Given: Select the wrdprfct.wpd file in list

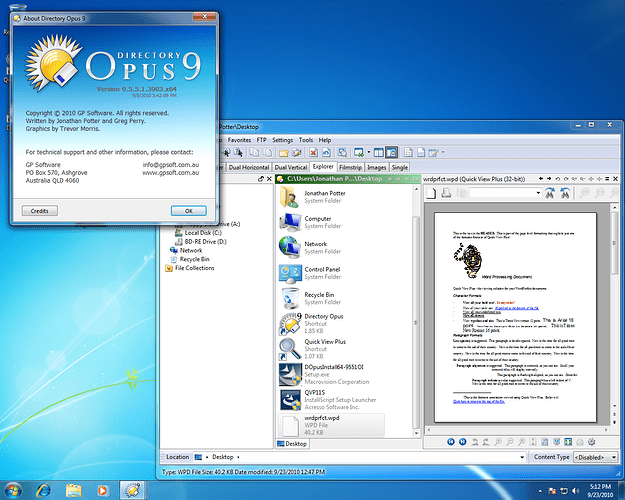Looking at the screenshot, I should [x=331, y=425].
